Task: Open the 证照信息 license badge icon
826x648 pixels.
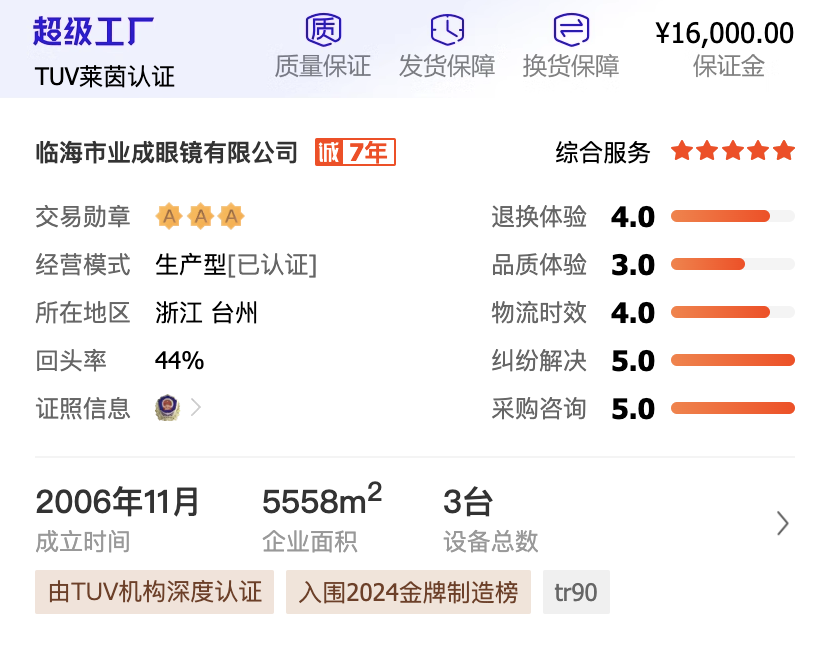Action: (167, 409)
